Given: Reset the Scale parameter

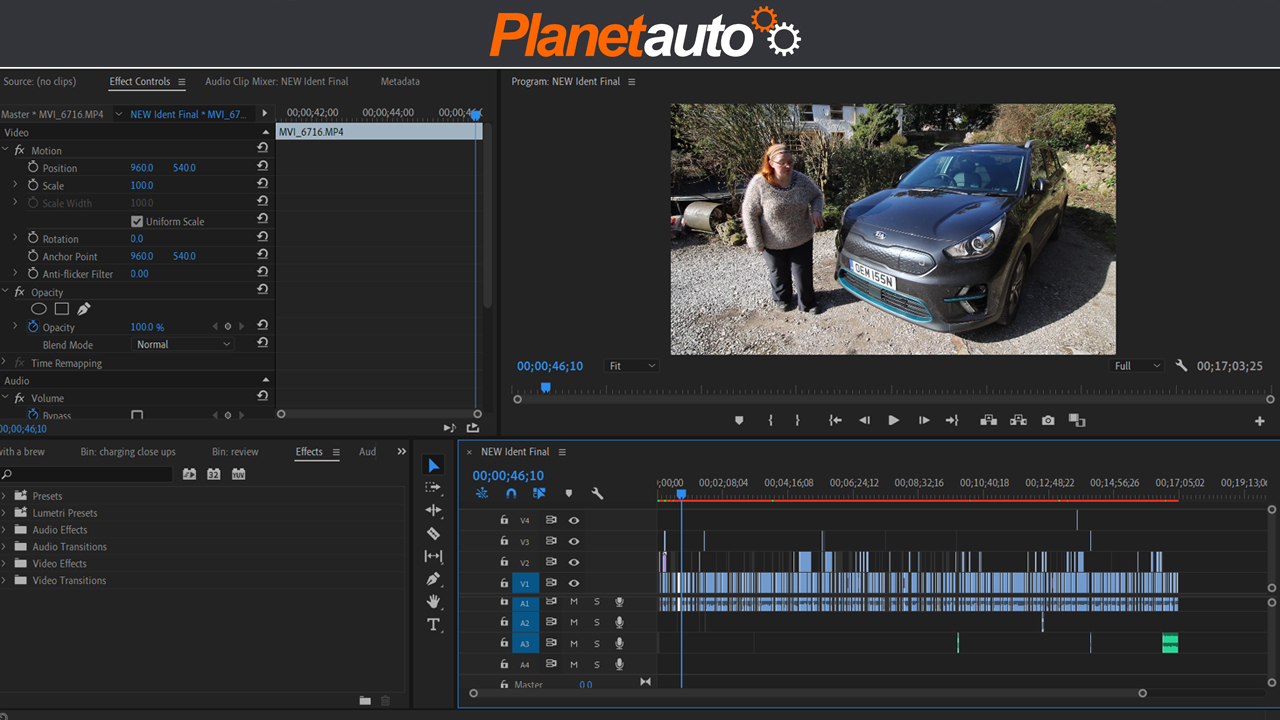Looking at the screenshot, I should [x=262, y=185].
